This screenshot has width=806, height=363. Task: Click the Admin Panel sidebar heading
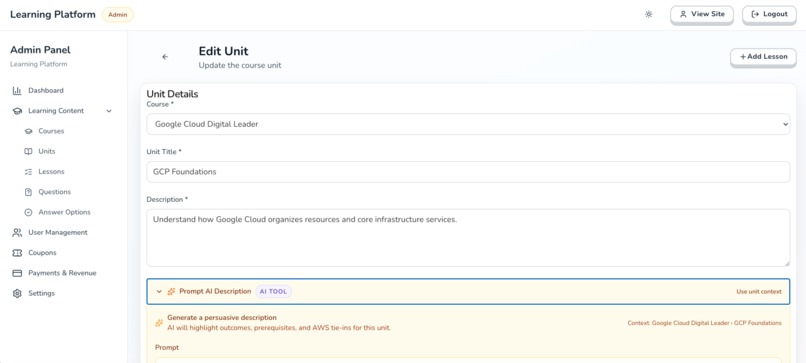pyautogui.click(x=41, y=50)
